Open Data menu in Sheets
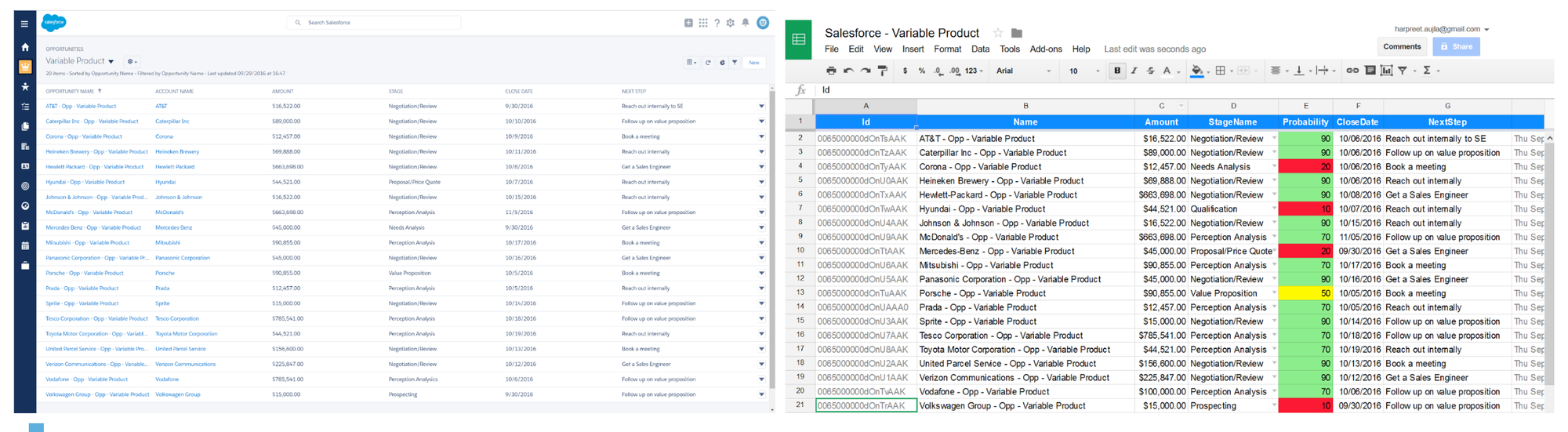Image resolution: width=1568 pixels, height=432 pixels. (x=980, y=49)
